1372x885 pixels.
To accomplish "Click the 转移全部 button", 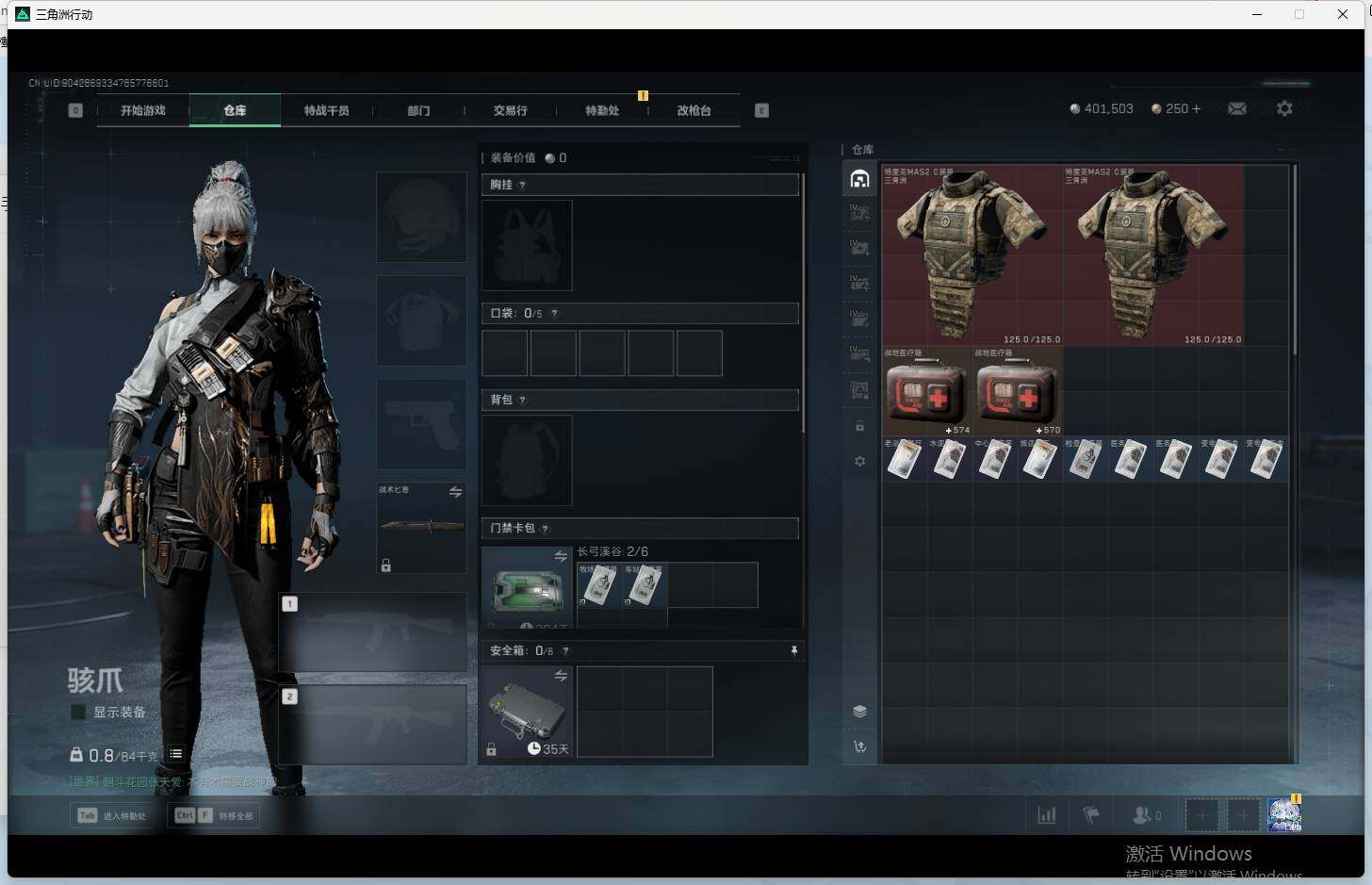I will pos(214,815).
